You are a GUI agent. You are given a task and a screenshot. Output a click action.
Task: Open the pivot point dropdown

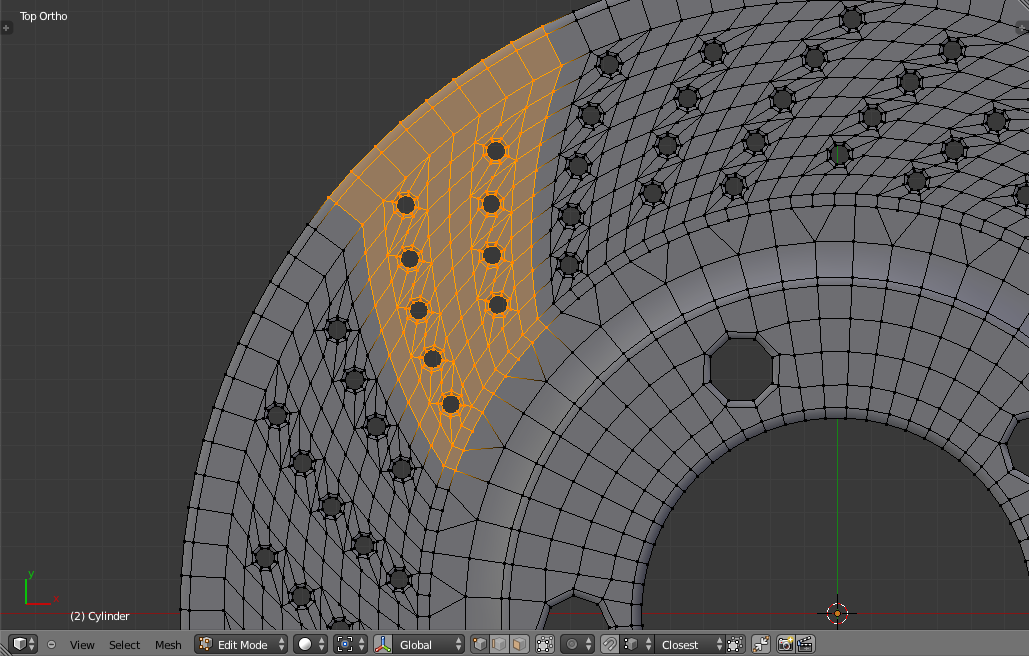click(x=350, y=644)
